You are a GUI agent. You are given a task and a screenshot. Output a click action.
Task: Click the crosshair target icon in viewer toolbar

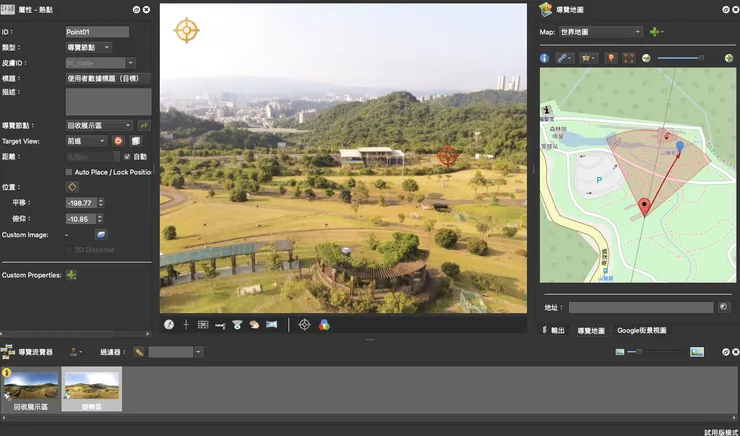[x=305, y=325]
